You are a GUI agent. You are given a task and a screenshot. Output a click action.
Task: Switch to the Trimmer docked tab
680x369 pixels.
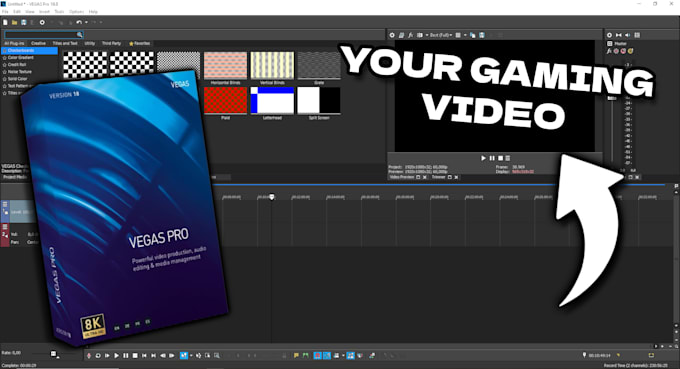438,177
